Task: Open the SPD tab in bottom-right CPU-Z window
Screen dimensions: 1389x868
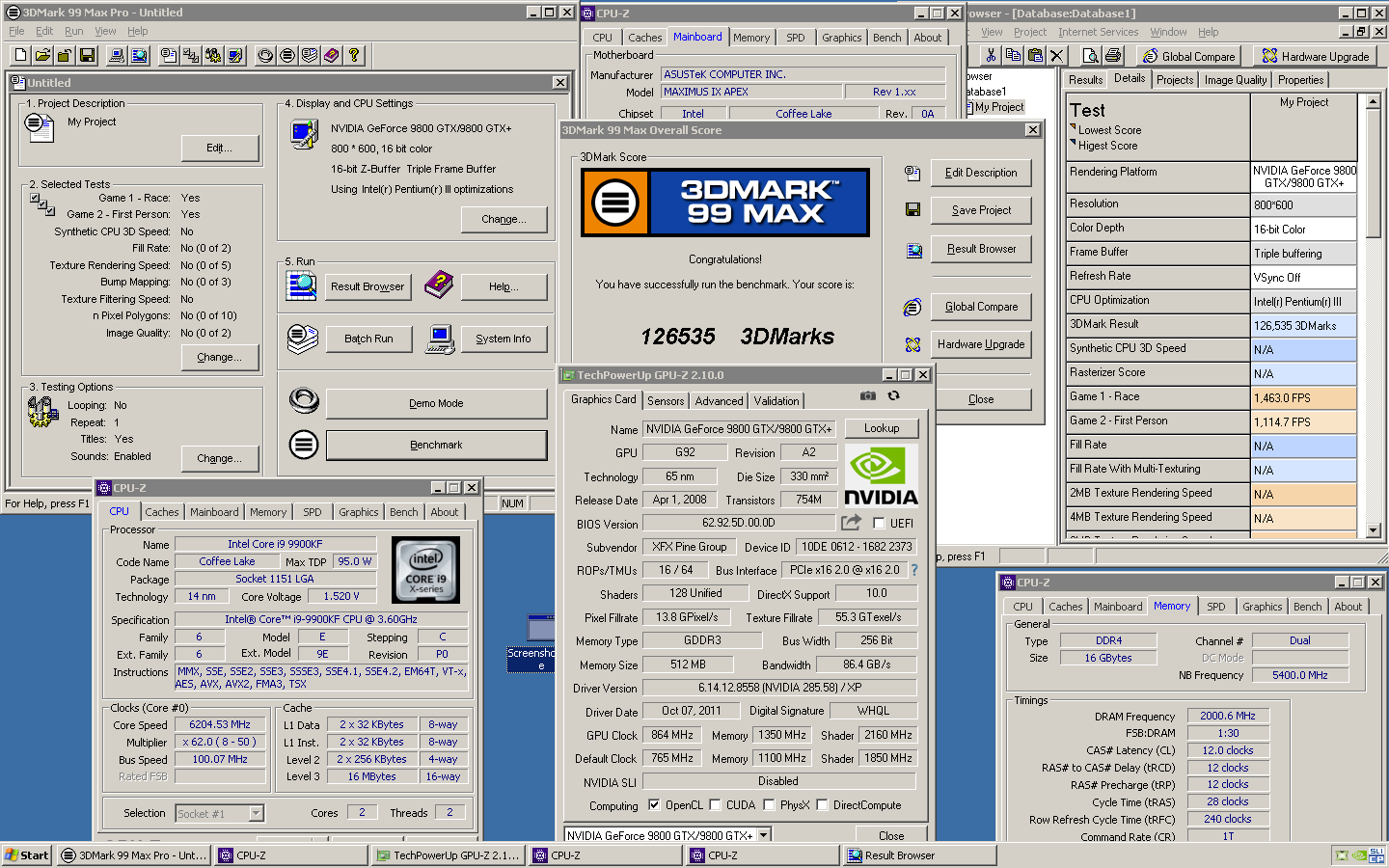Action: (1216, 607)
